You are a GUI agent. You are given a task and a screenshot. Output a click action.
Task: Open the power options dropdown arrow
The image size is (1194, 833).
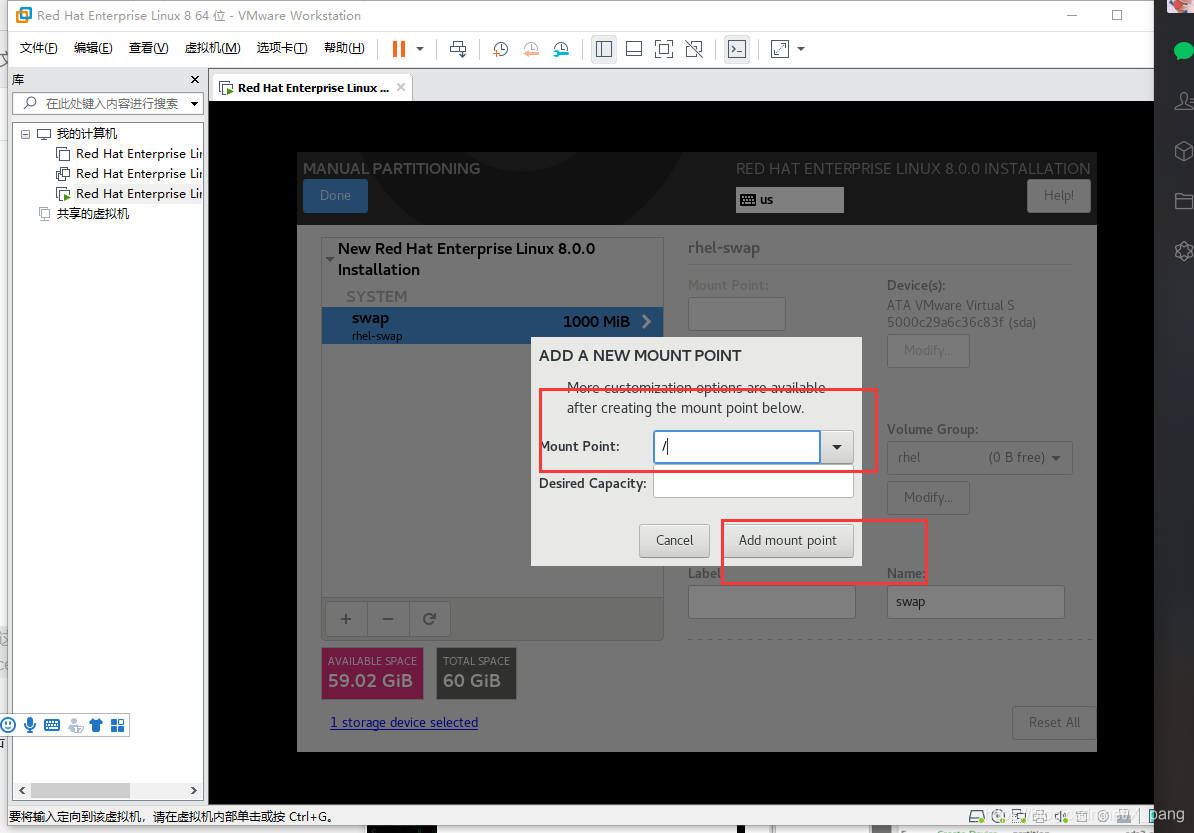point(420,49)
